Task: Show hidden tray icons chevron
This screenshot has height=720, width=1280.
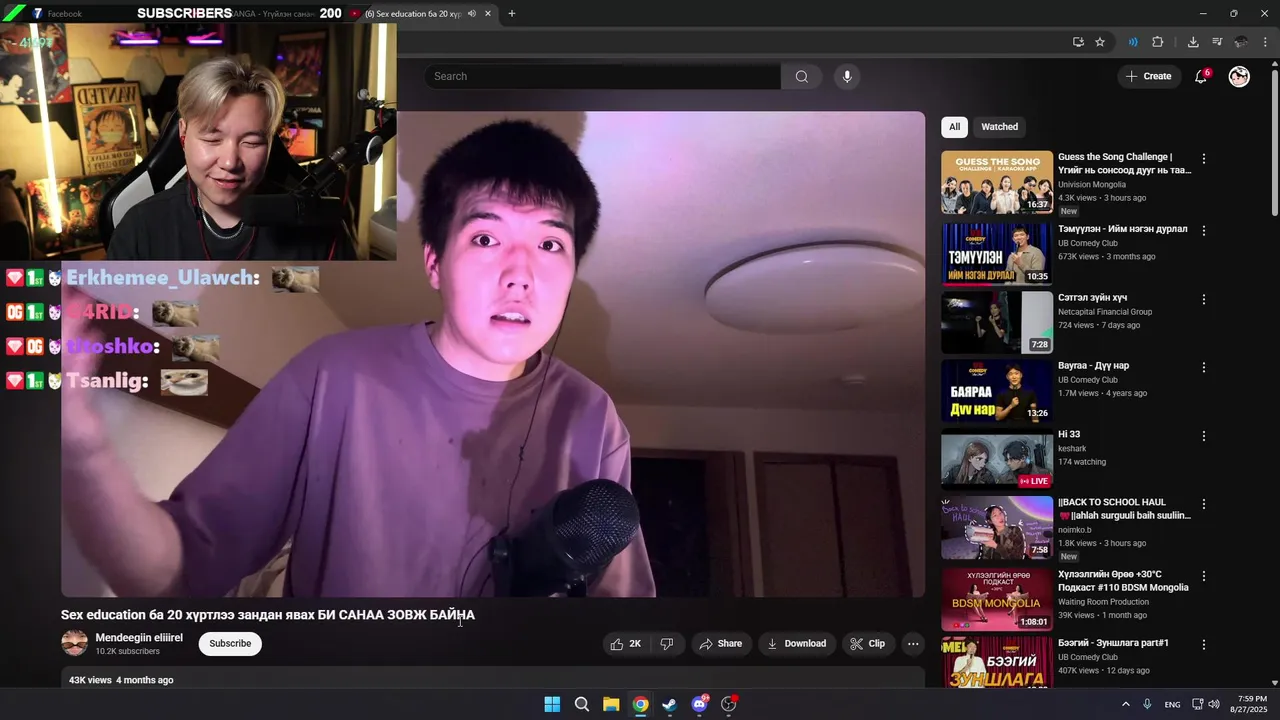Action: [1125, 704]
